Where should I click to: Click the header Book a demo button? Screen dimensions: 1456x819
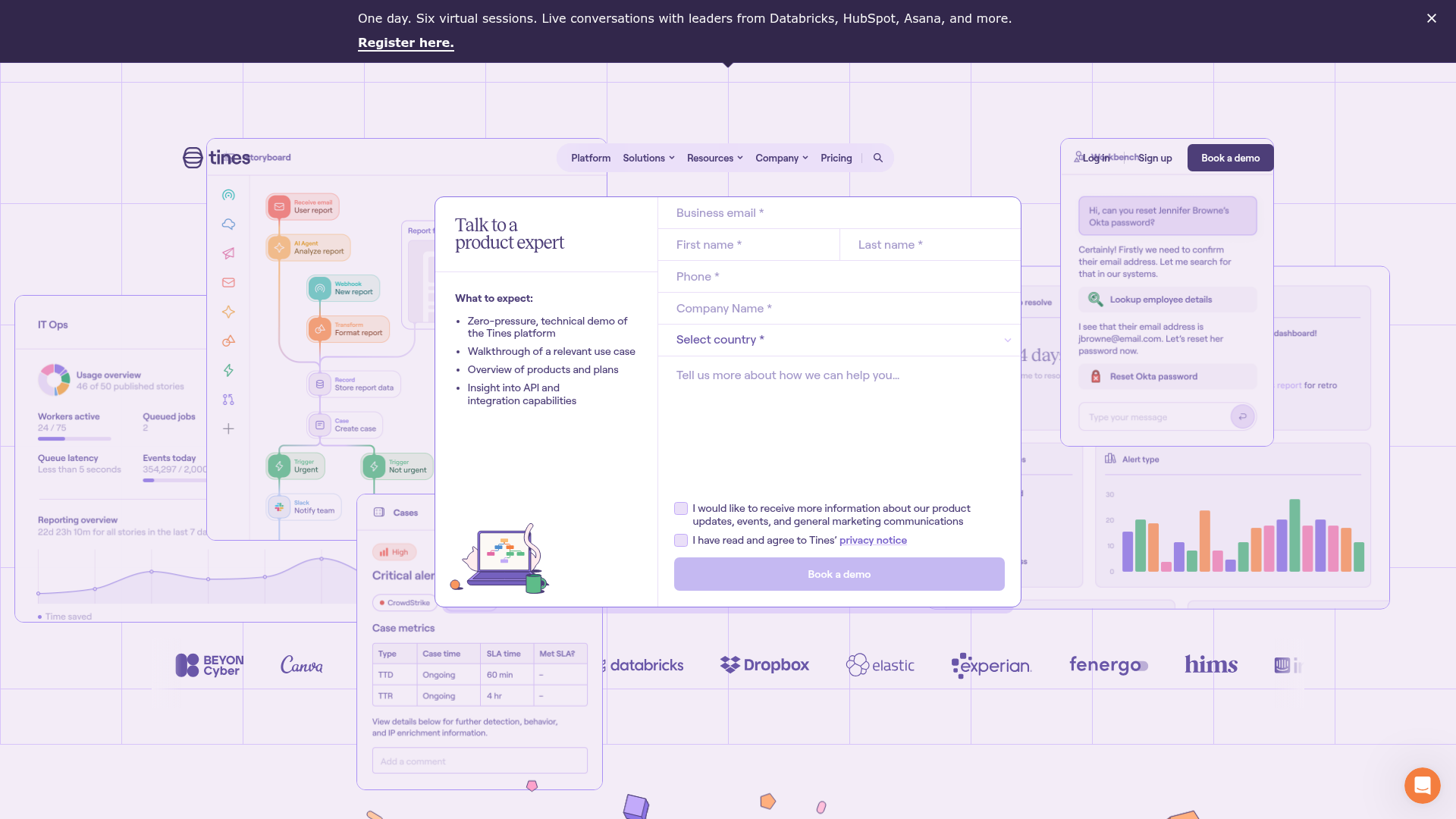click(x=1230, y=158)
